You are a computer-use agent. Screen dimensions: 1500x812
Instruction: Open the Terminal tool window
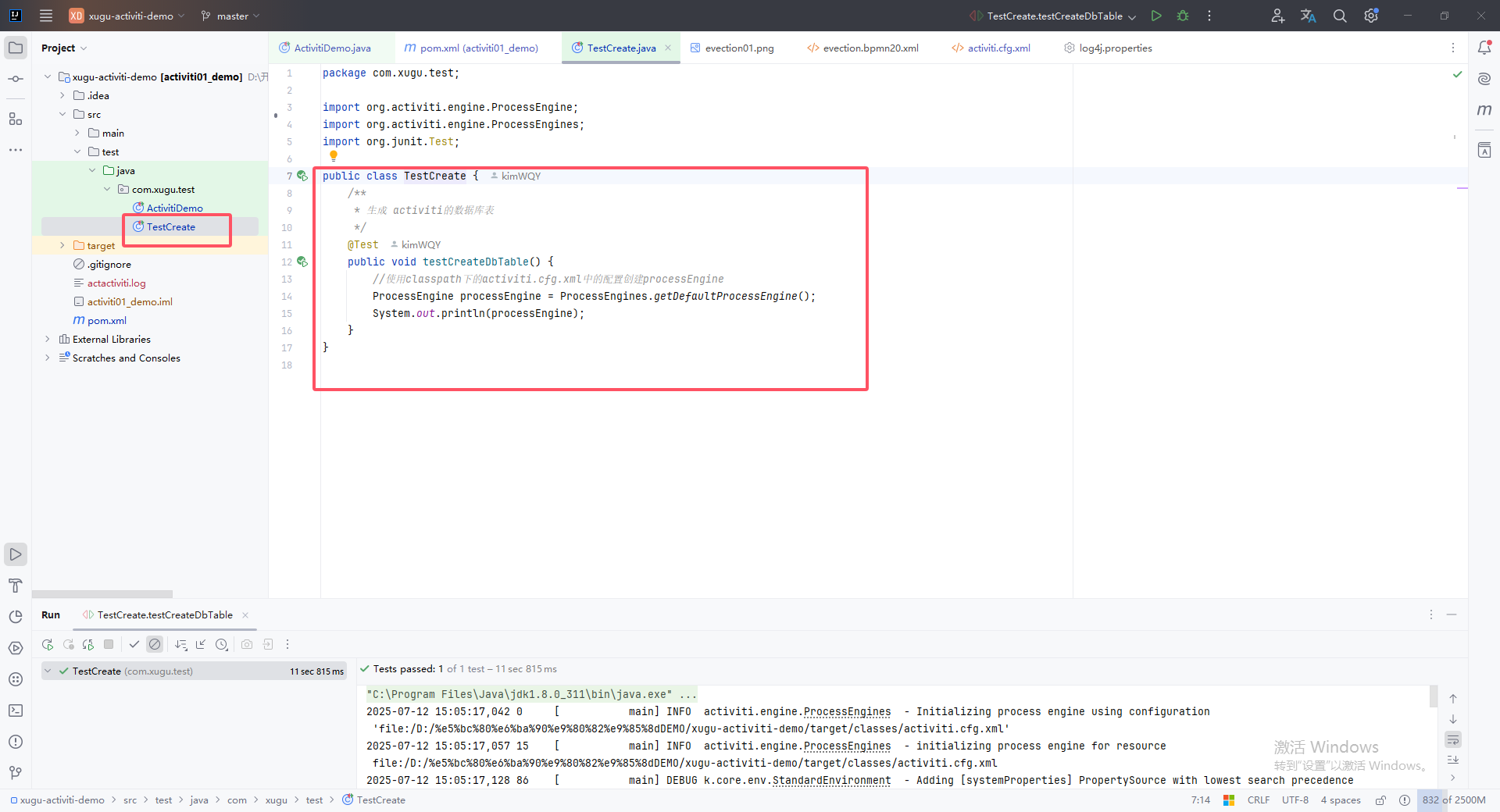(16, 710)
